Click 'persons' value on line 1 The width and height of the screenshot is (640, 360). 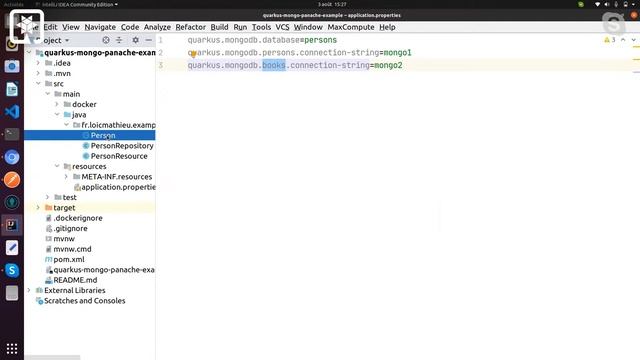[320, 40]
